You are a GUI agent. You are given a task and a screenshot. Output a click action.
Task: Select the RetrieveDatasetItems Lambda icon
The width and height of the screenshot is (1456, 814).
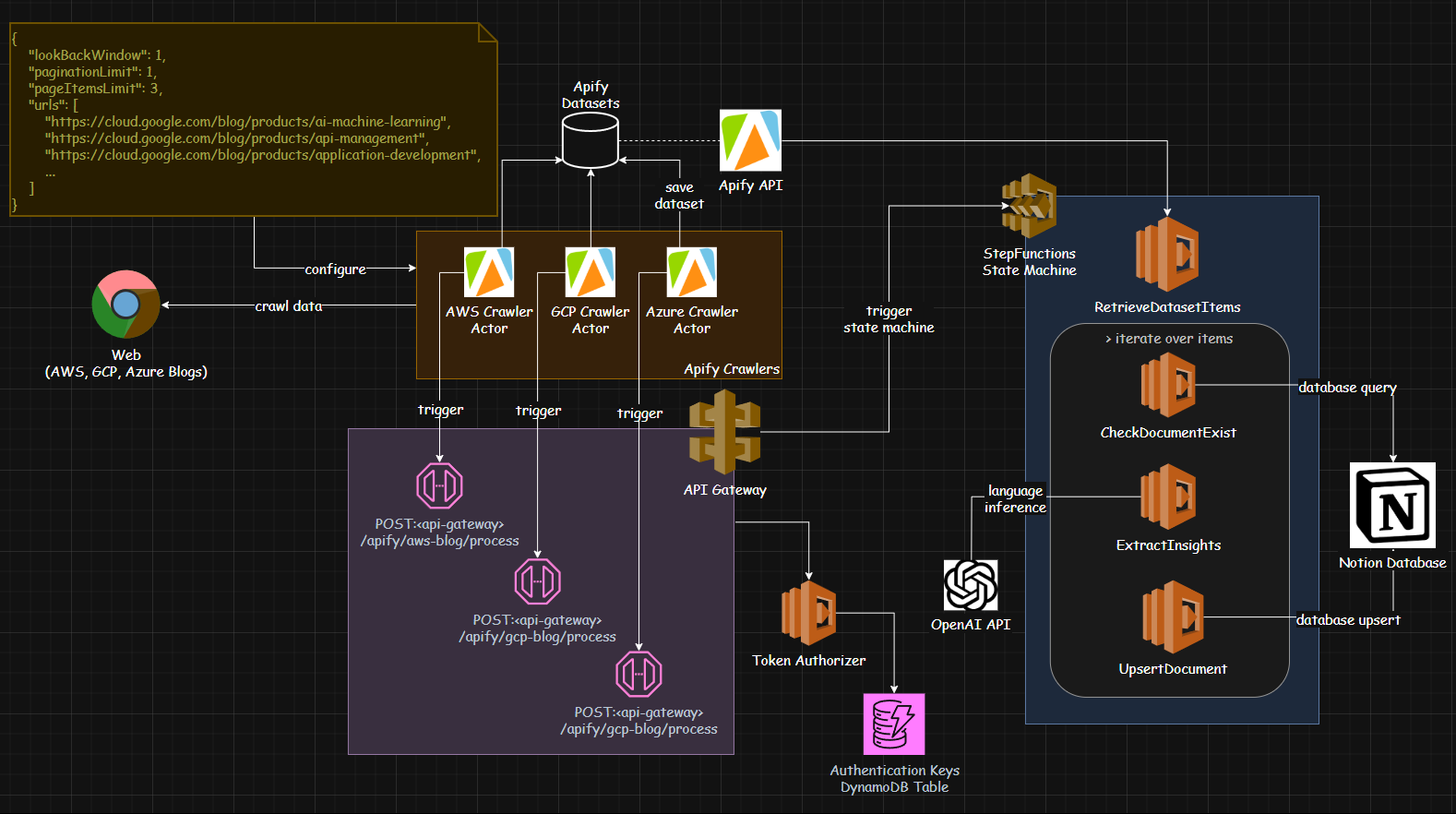[1167, 254]
